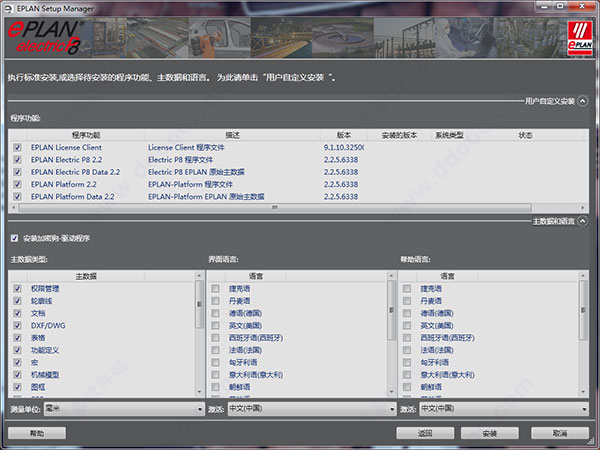The image size is (600, 450).
Task: Minimize the EPLAN Setup Manager window
Action: (x=544, y=6)
